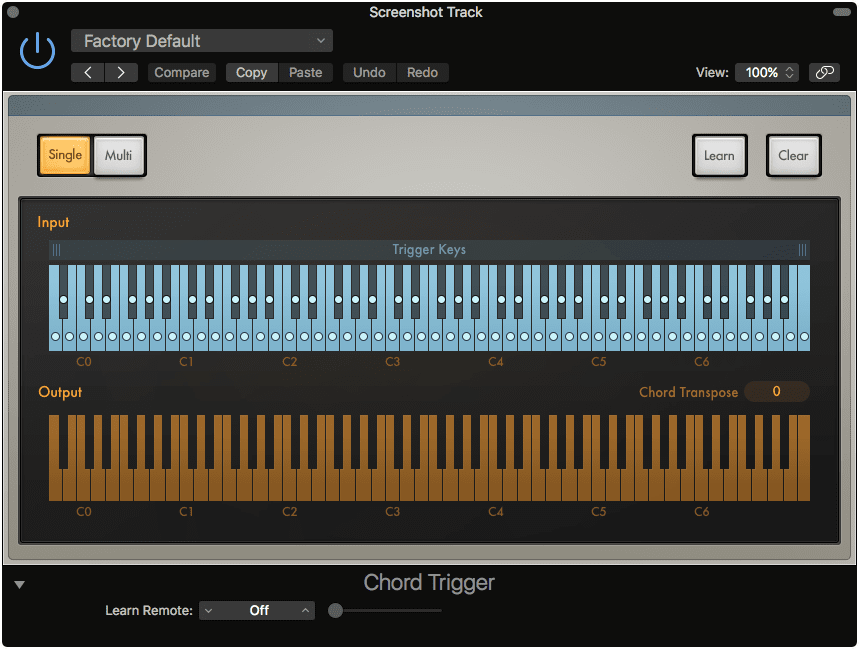Click the Chord Transpose value field
The height and width of the screenshot is (649, 859).
[x=777, y=391]
